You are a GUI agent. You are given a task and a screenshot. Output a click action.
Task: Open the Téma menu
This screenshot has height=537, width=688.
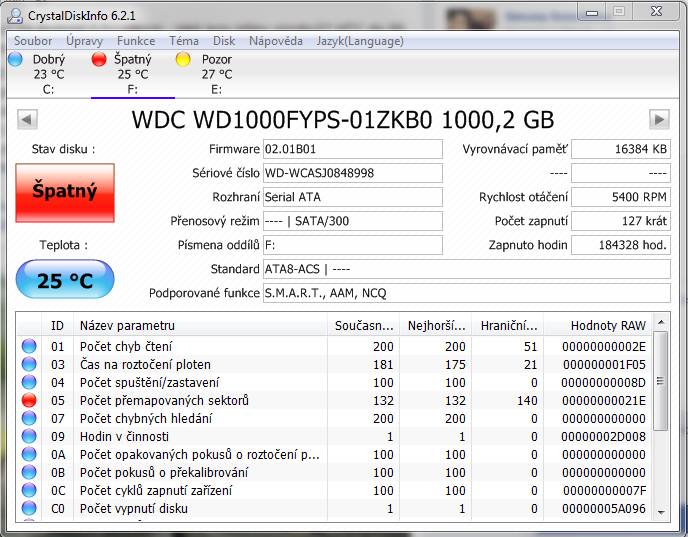point(184,41)
